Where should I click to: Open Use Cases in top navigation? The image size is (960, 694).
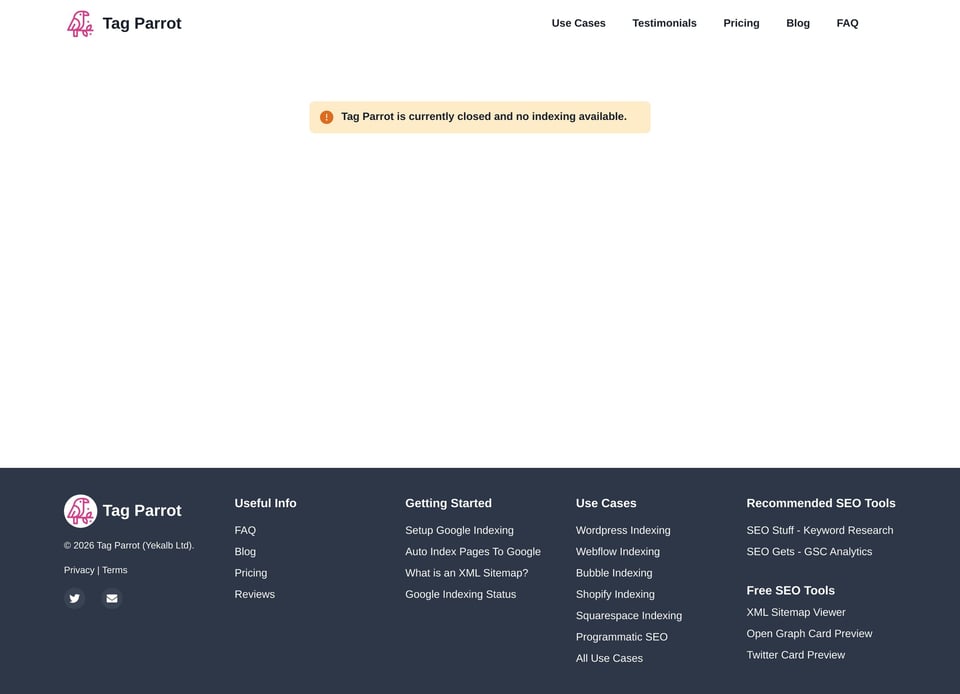tap(578, 23)
